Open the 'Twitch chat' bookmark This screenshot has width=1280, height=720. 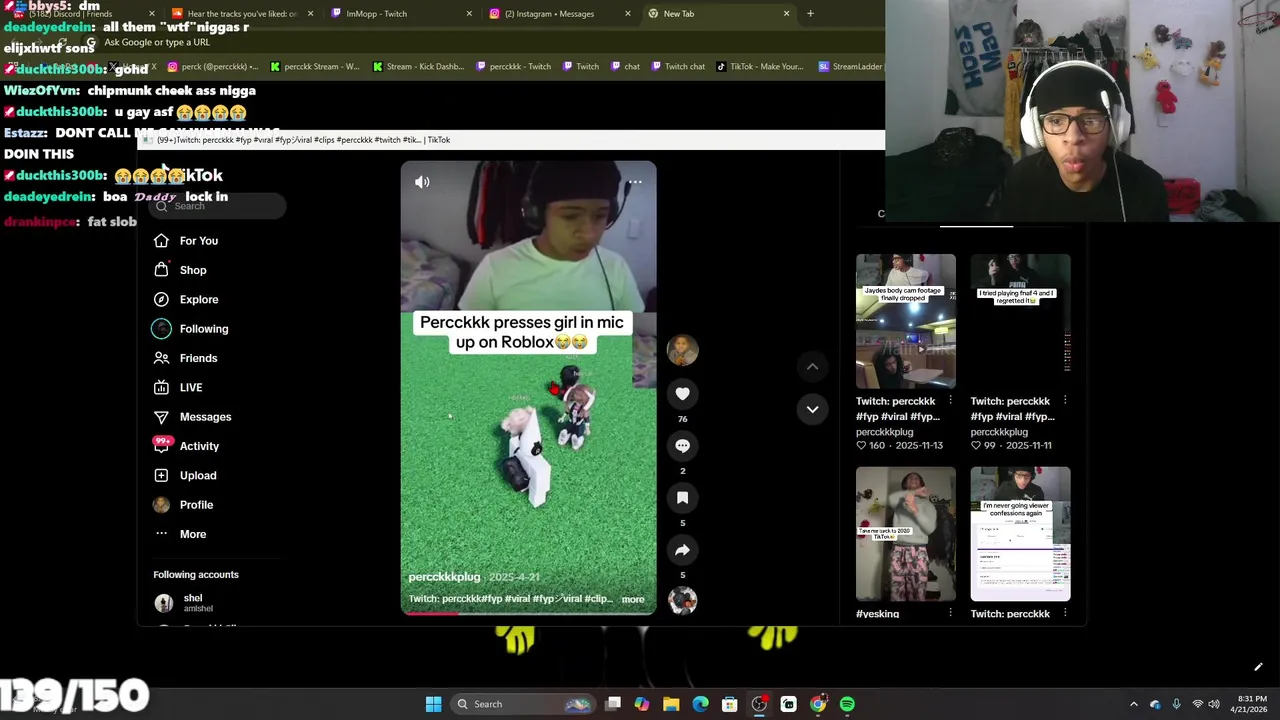pyautogui.click(x=678, y=67)
